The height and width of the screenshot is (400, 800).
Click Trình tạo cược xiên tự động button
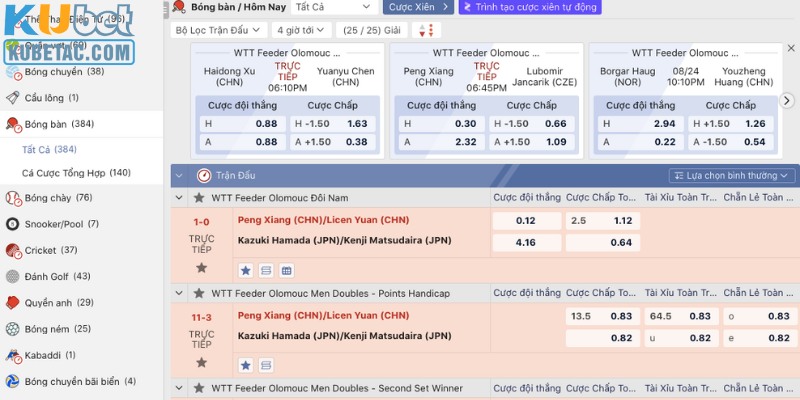click(530, 7)
